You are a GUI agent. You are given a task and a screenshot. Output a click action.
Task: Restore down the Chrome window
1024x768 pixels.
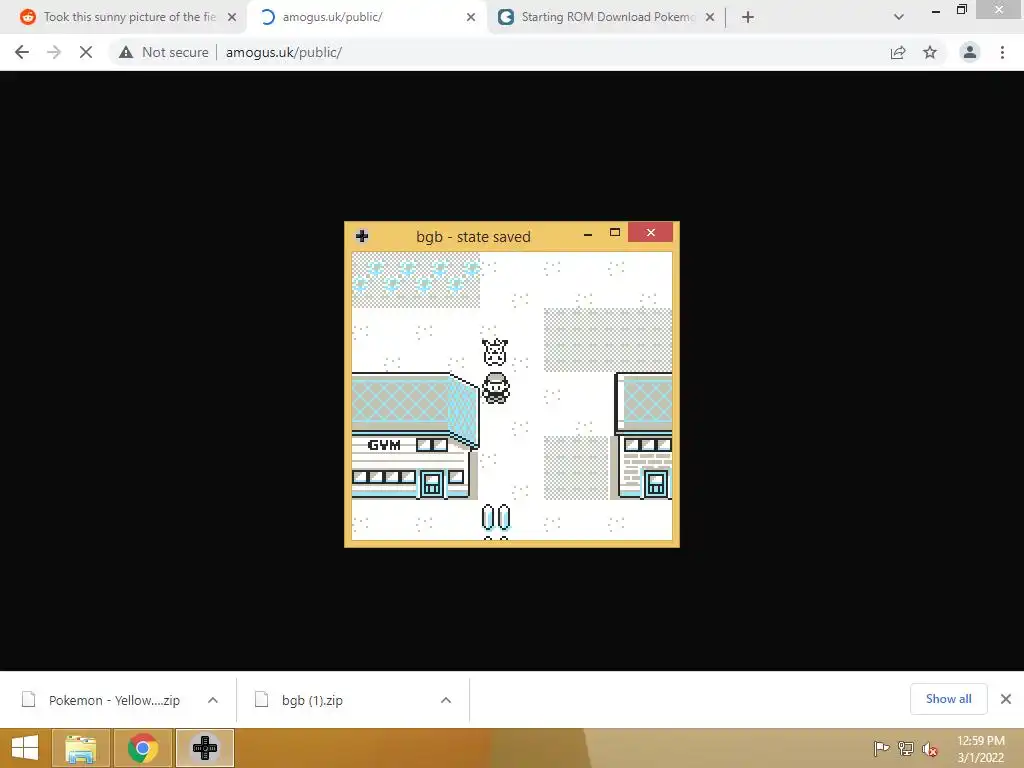point(961,9)
